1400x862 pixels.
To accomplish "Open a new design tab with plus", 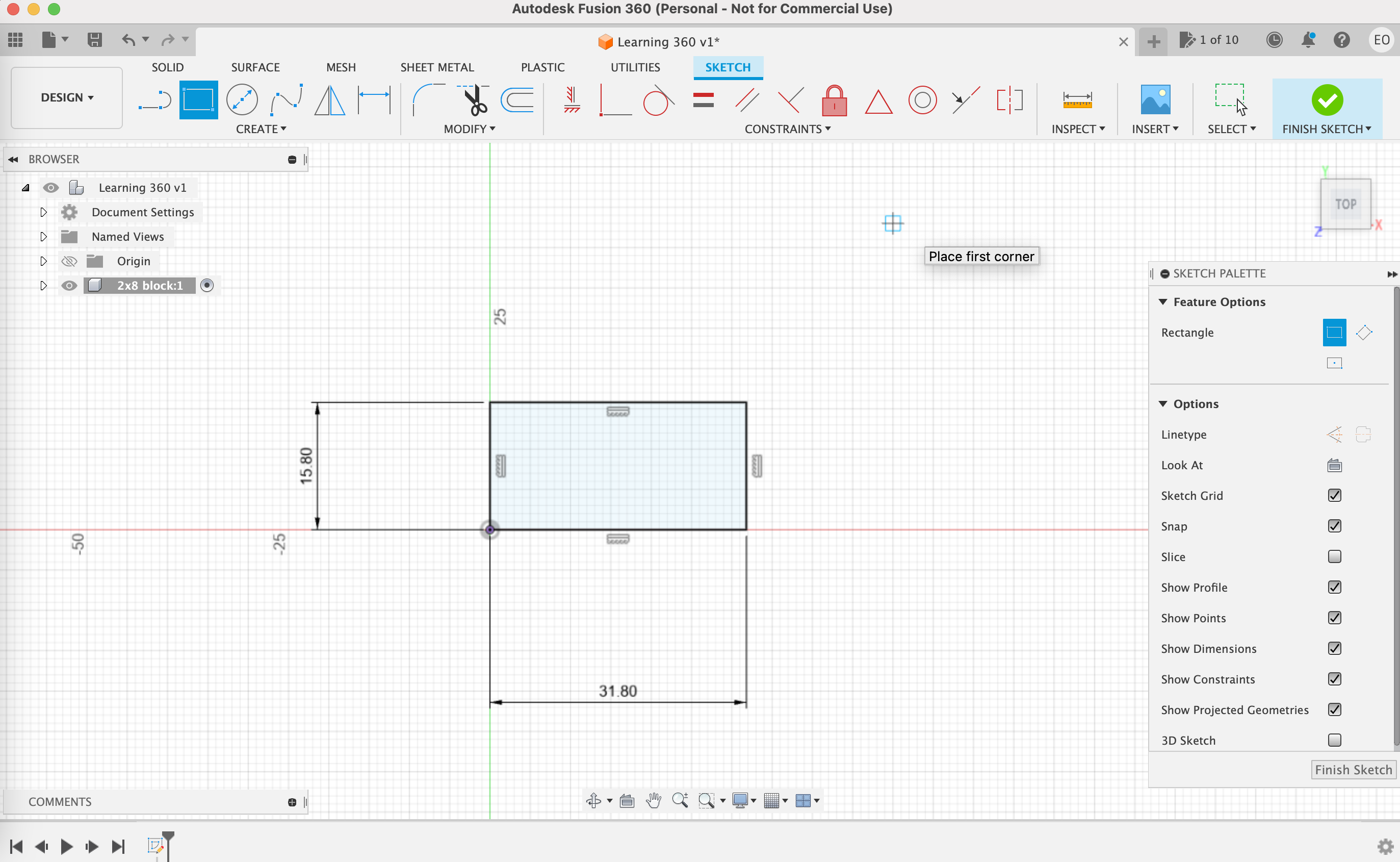I will click(1153, 42).
